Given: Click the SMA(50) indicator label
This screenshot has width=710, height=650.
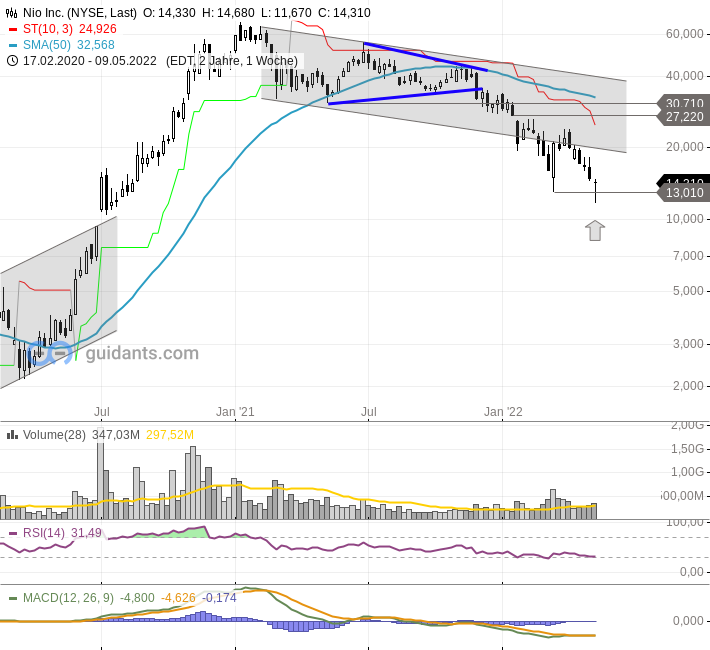Looking at the screenshot, I should (x=47, y=45).
